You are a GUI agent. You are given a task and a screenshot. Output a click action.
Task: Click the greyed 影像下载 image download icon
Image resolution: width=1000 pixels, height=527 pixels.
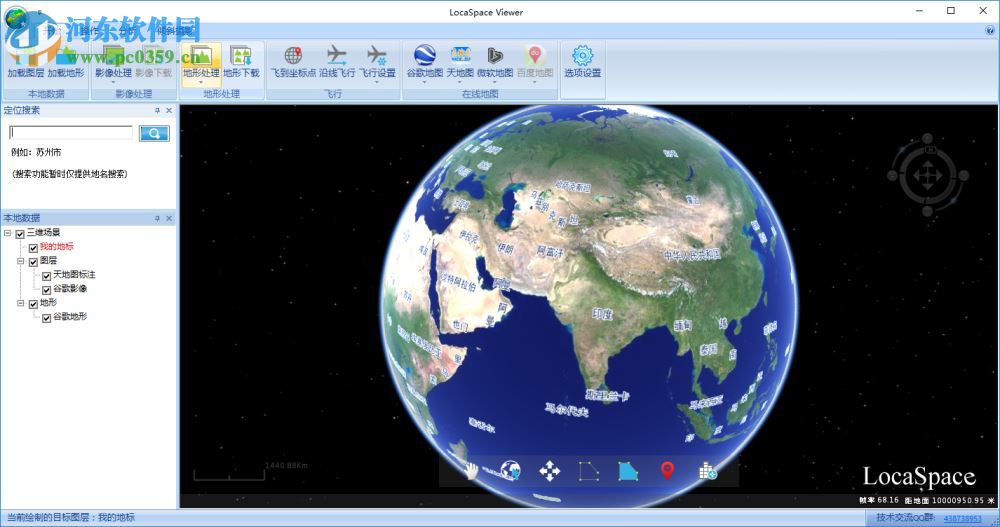pyautogui.click(x=153, y=56)
